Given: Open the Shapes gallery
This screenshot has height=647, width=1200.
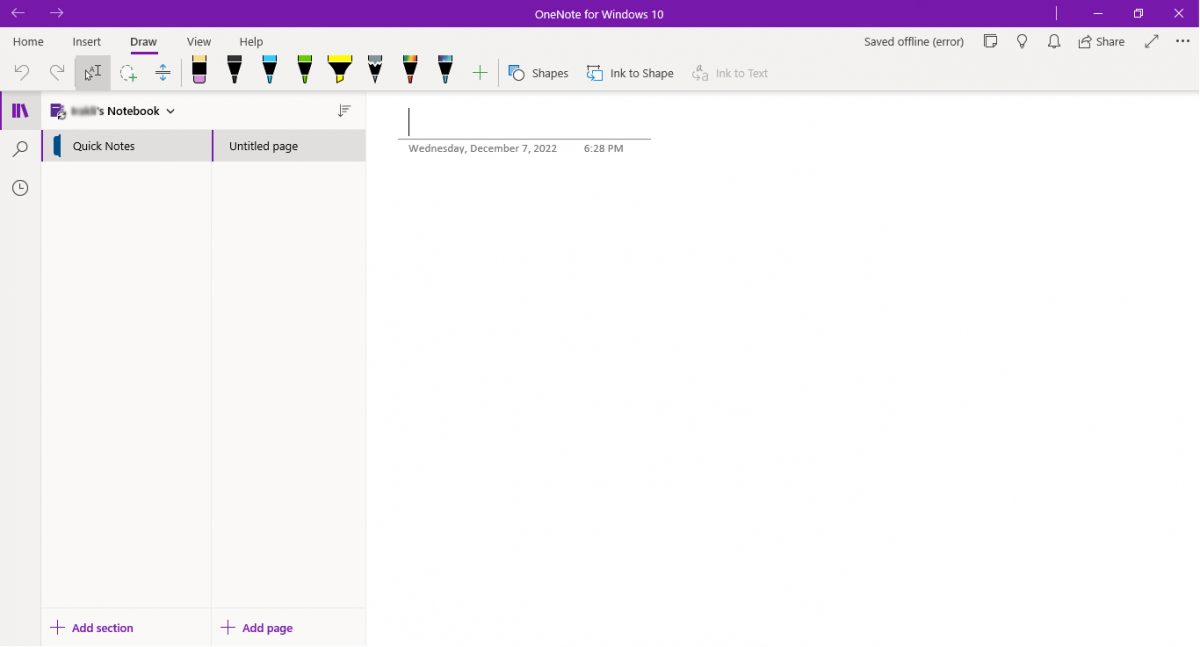Looking at the screenshot, I should 538,73.
